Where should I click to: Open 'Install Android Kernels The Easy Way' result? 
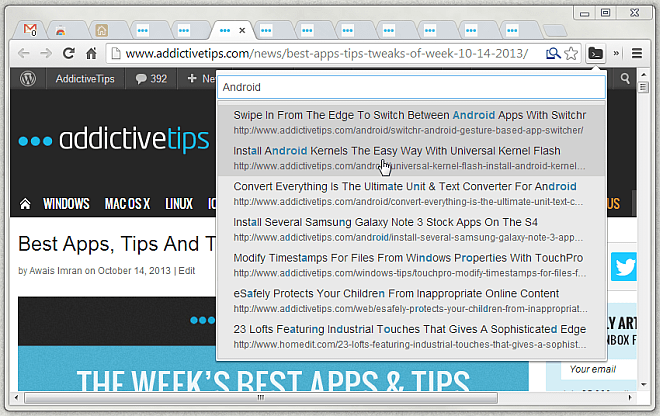(411, 158)
